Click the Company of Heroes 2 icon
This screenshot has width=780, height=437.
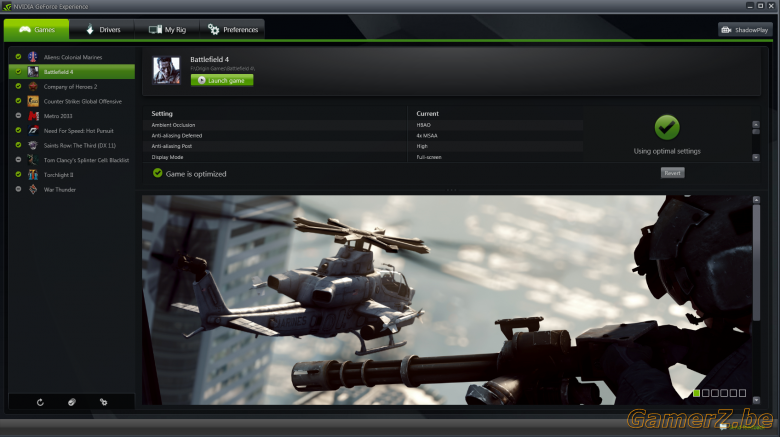pos(33,86)
